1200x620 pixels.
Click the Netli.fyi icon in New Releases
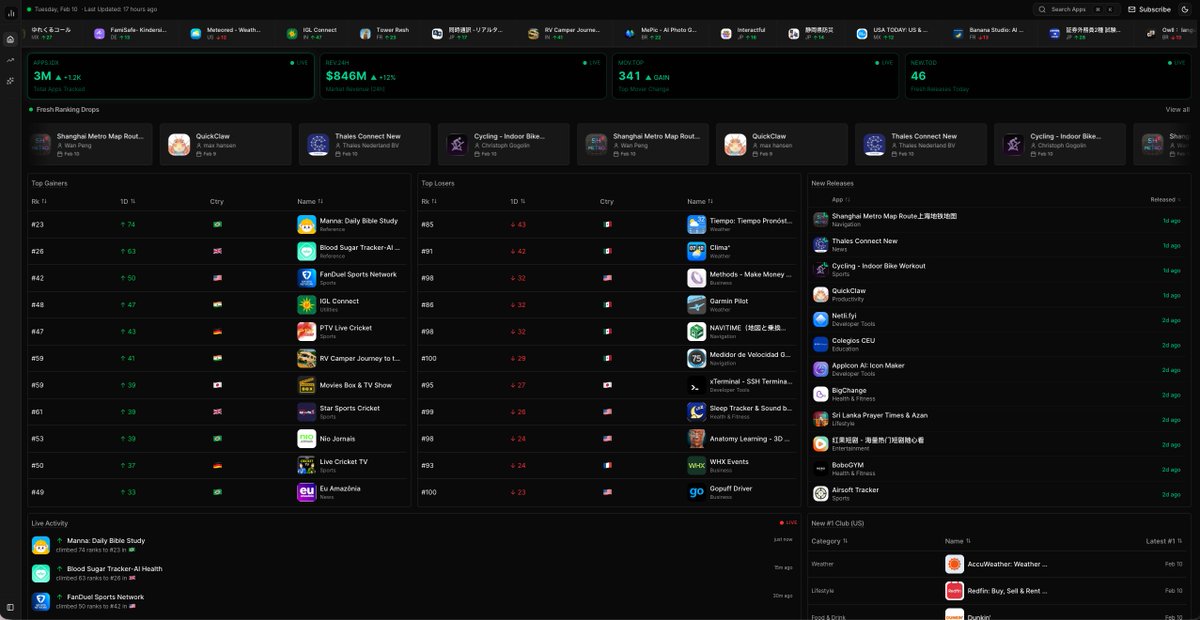coord(820,320)
